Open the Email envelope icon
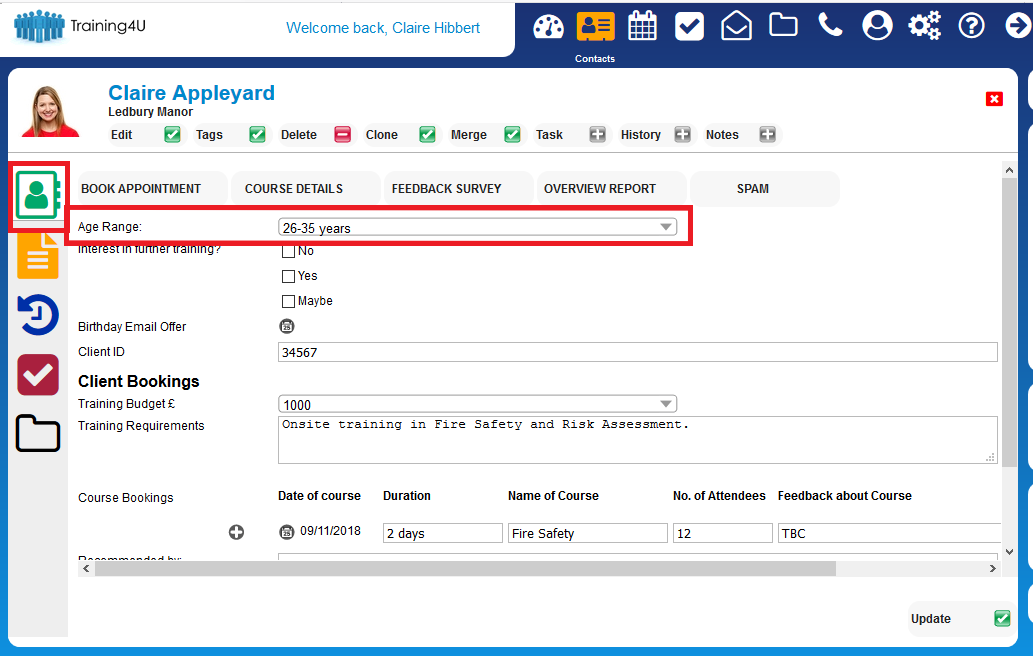1033x656 pixels. click(736, 26)
